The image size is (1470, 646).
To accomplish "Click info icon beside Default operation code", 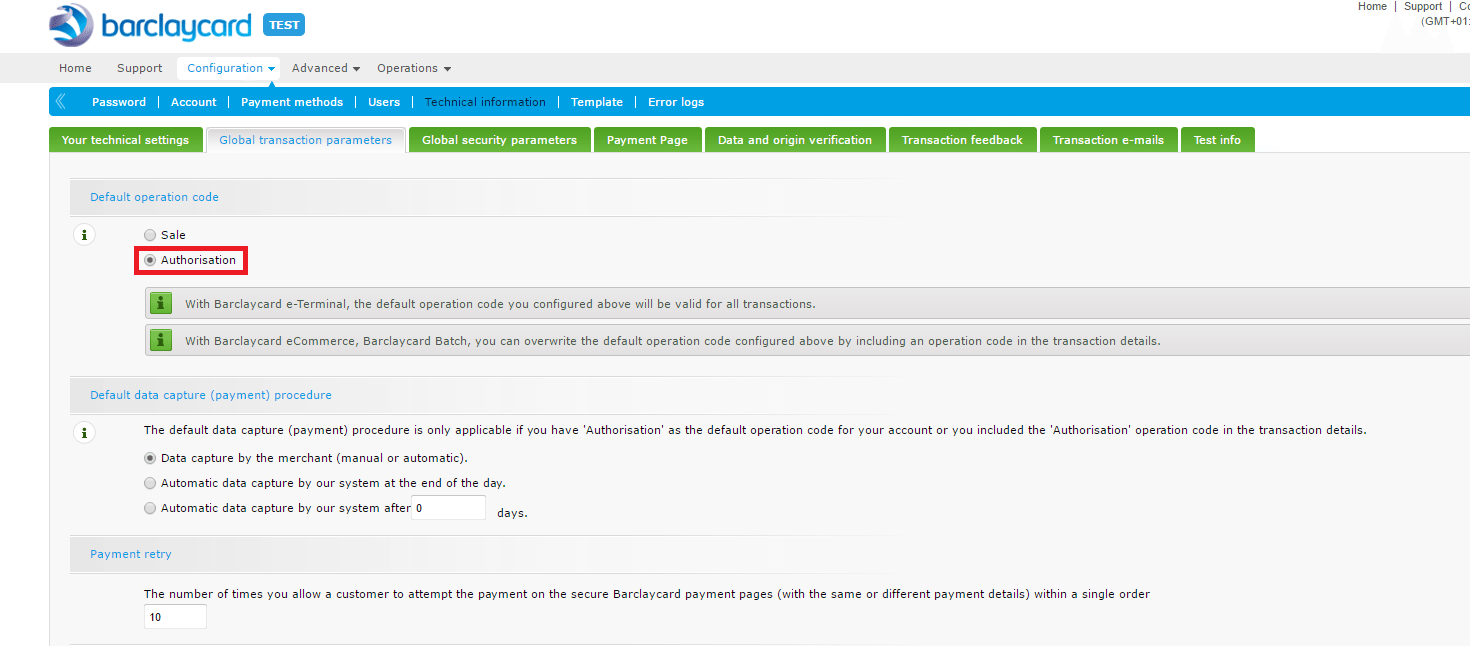I will tap(85, 235).
